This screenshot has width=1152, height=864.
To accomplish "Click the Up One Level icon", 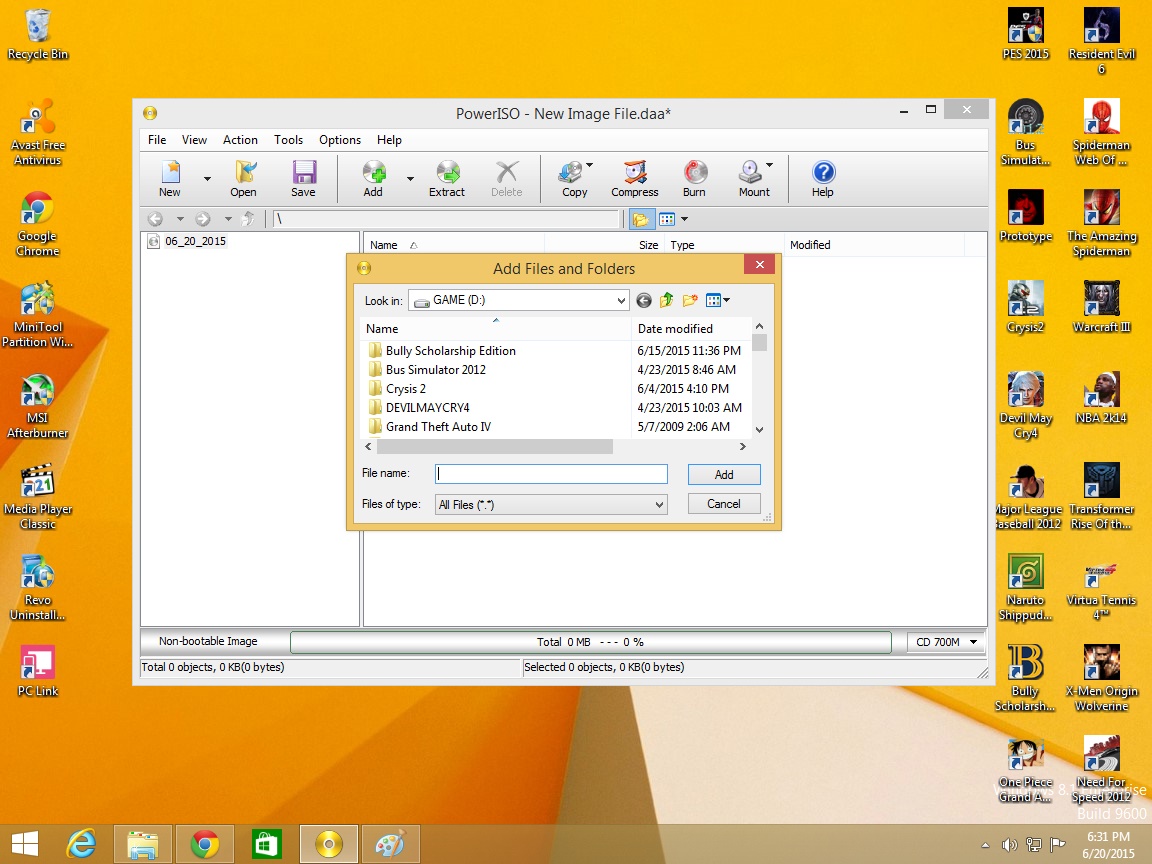I will click(x=666, y=300).
